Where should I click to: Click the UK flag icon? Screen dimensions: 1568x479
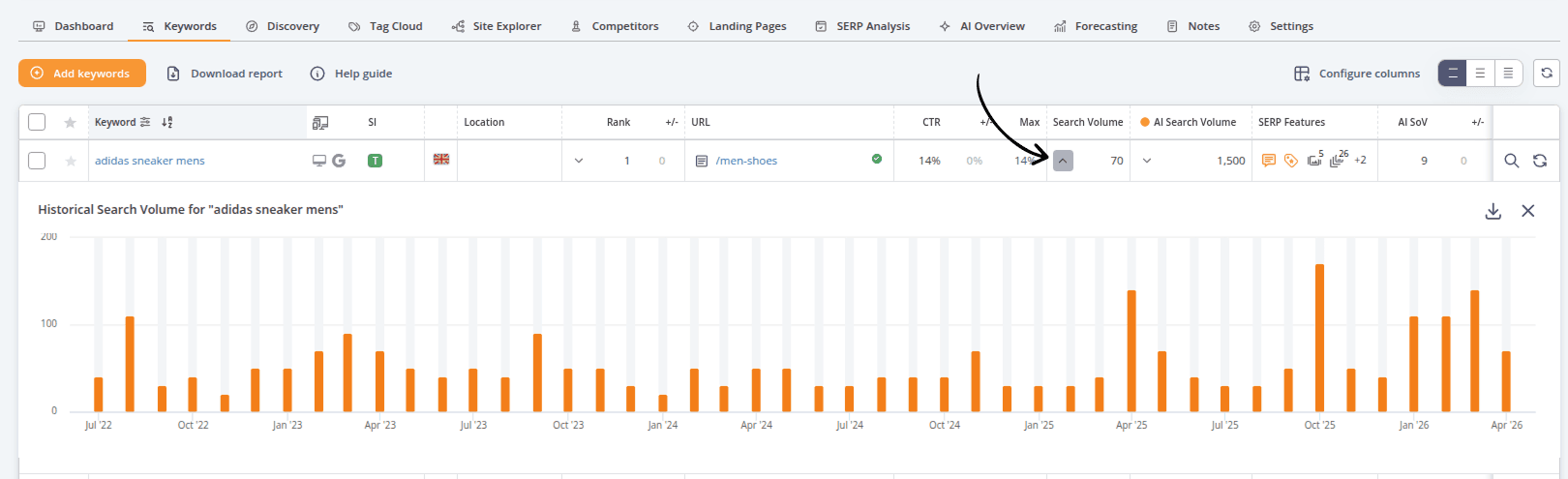[x=441, y=160]
